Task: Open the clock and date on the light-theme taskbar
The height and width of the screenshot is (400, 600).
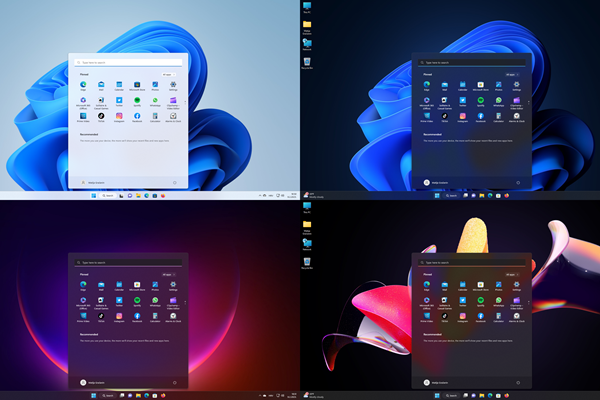Action: click(x=293, y=196)
